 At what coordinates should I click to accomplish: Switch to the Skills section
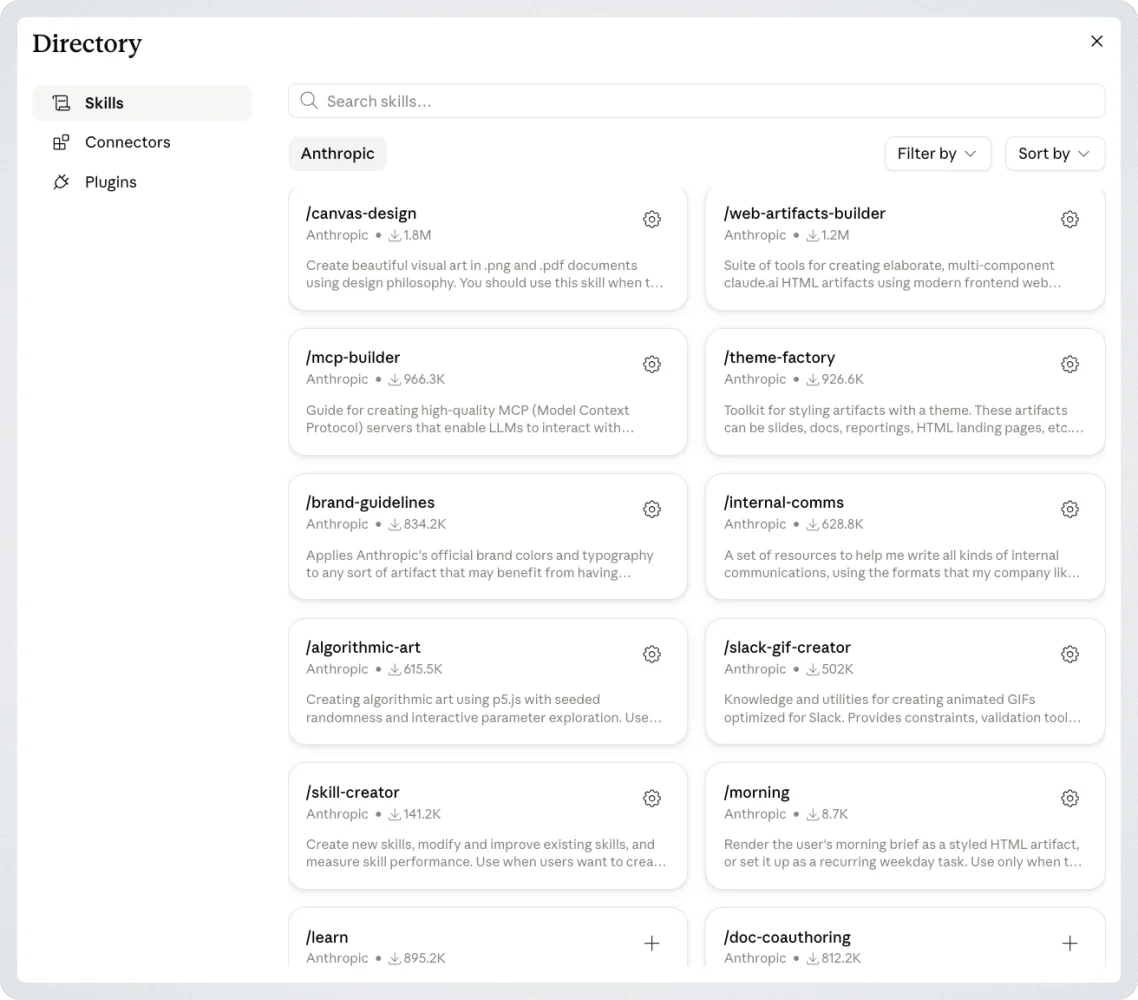pos(142,103)
